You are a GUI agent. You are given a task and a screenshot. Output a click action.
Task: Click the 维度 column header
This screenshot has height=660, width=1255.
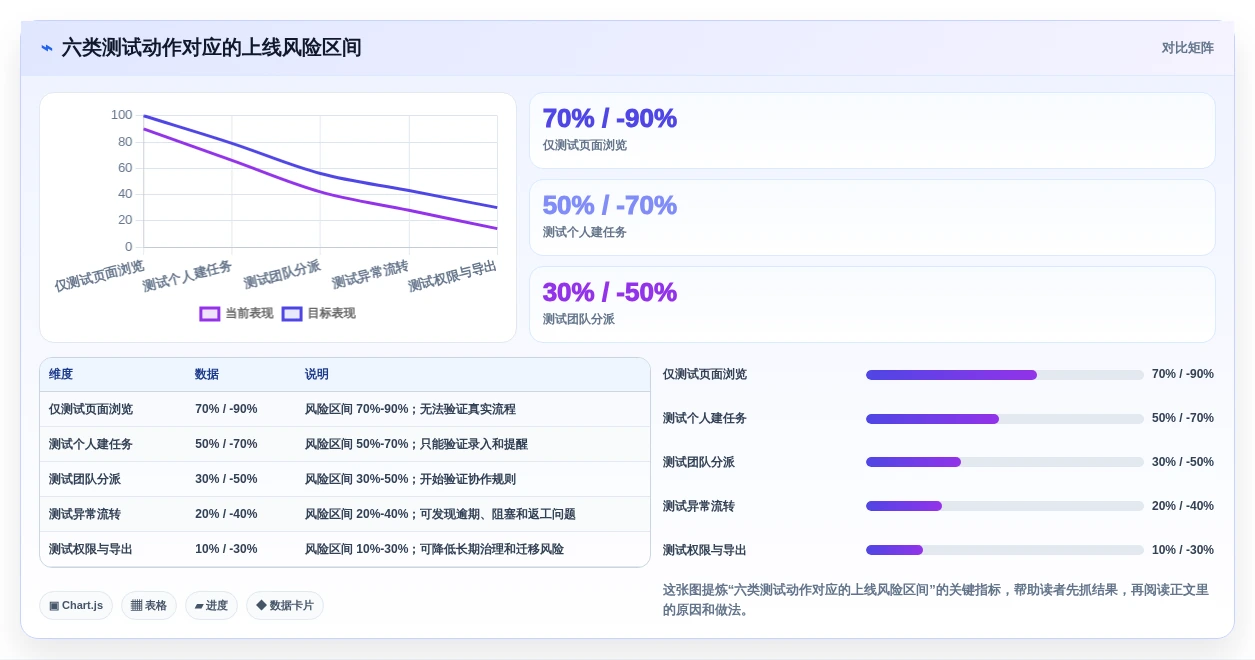(61, 375)
